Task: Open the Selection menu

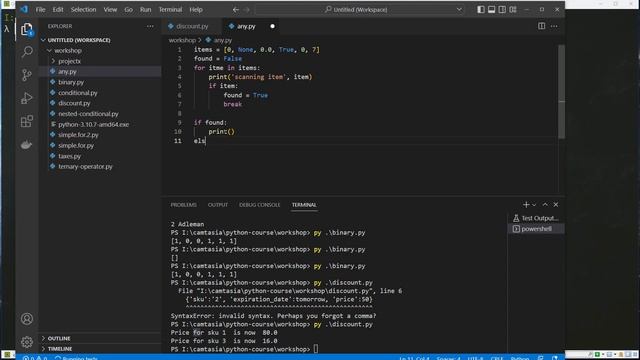Action: [83, 9]
